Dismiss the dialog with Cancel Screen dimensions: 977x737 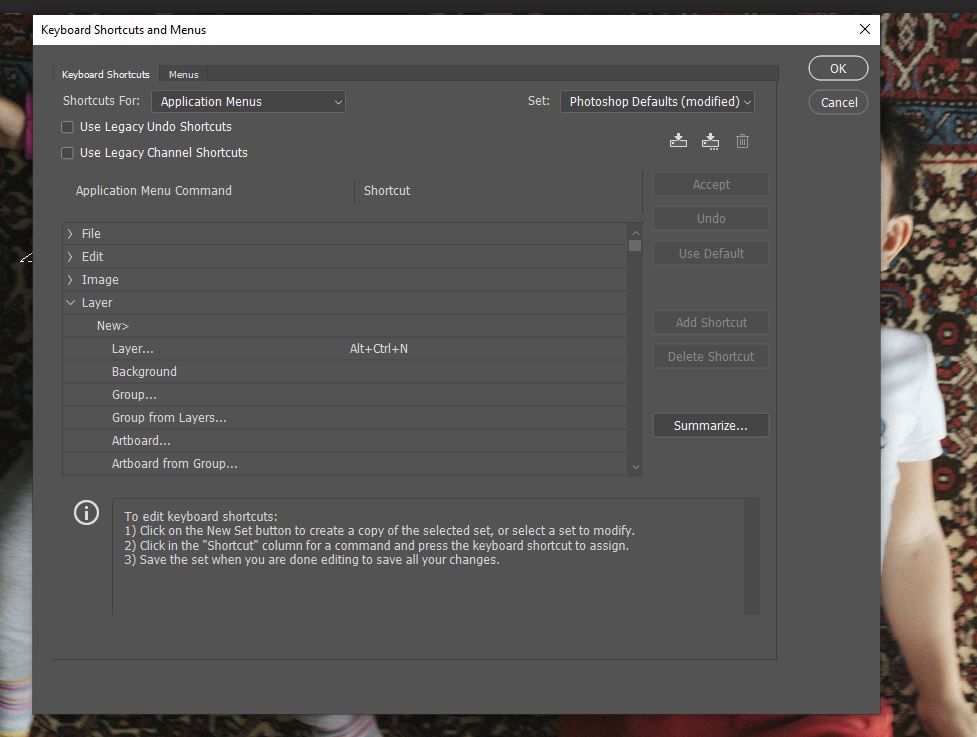coord(837,101)
